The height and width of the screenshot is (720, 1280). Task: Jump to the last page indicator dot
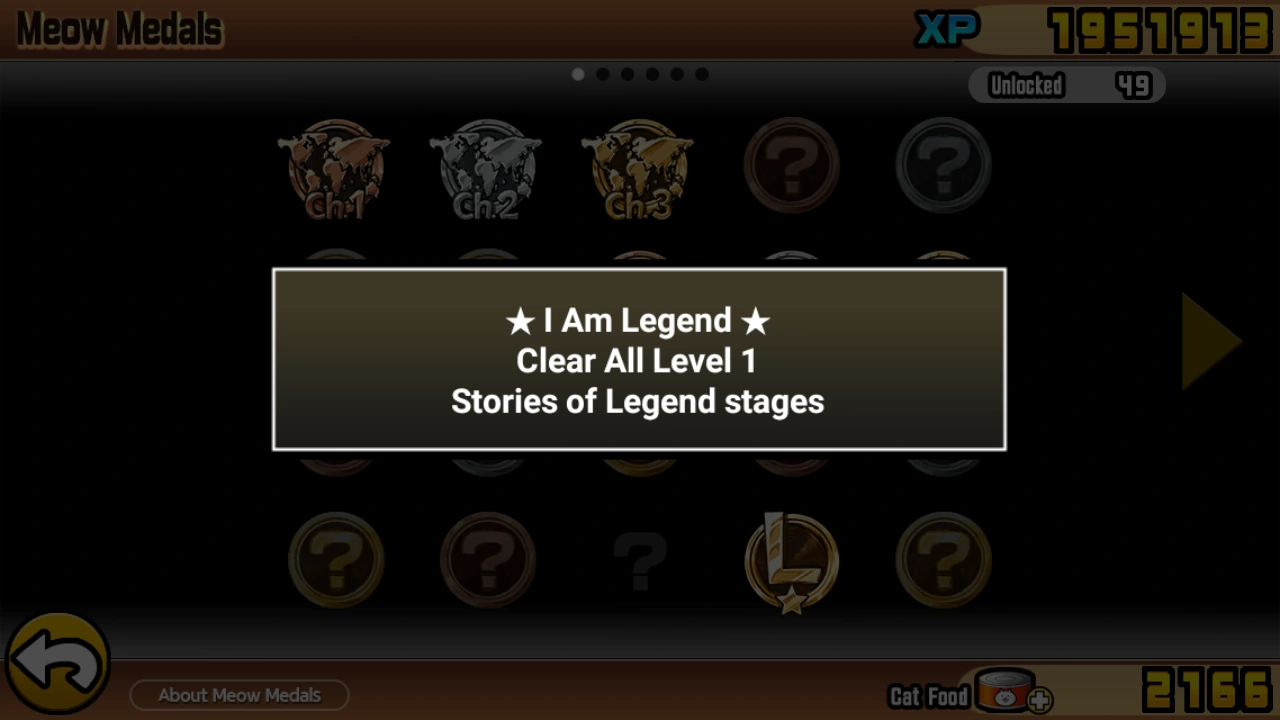[x=702, y=74]
